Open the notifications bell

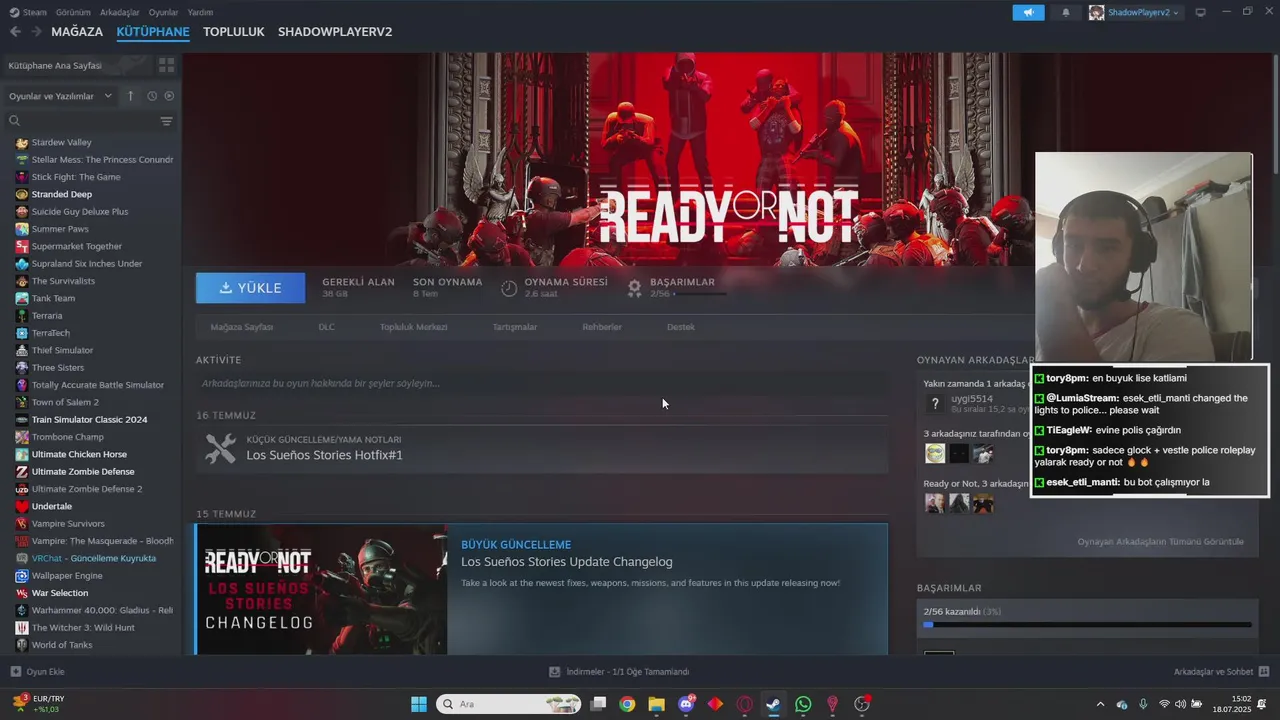1065,12
